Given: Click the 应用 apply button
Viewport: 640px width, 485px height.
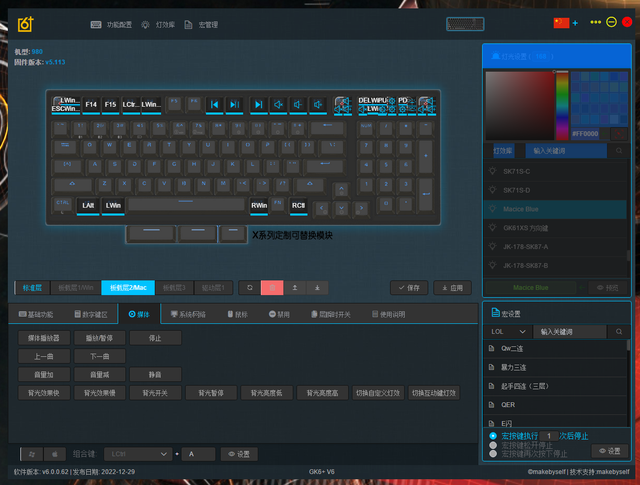Looking at the screenshot, I should (452, 288).
